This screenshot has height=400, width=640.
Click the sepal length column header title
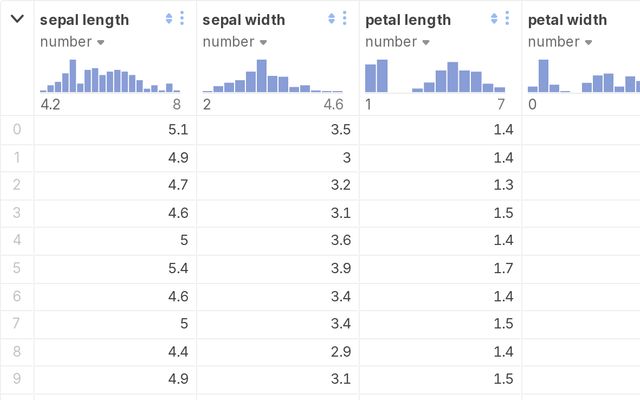pos(84,20)
